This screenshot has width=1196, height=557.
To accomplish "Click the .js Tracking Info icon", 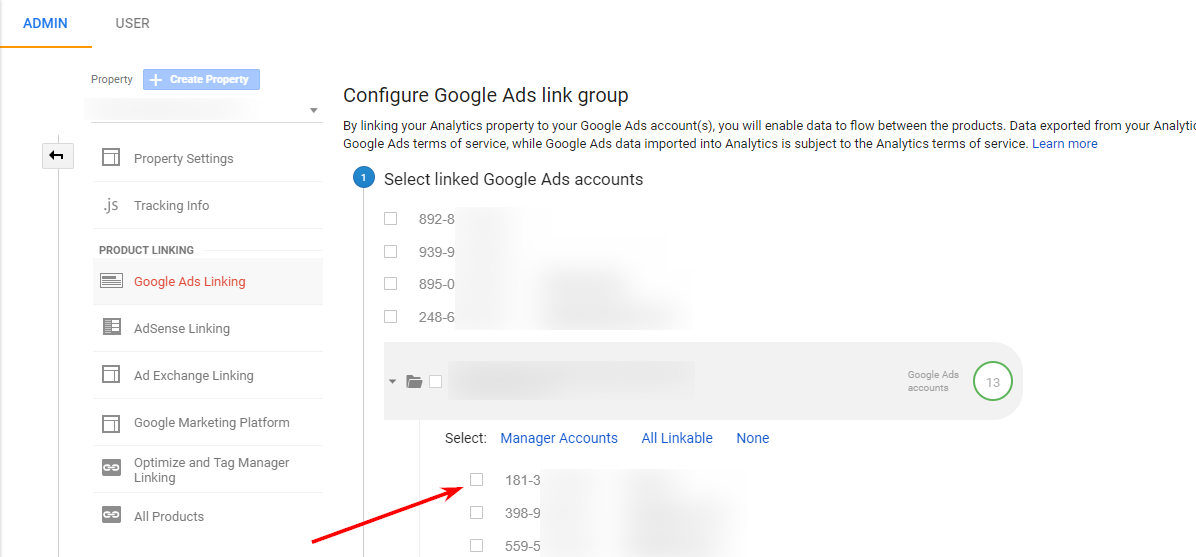I will 111,205.
